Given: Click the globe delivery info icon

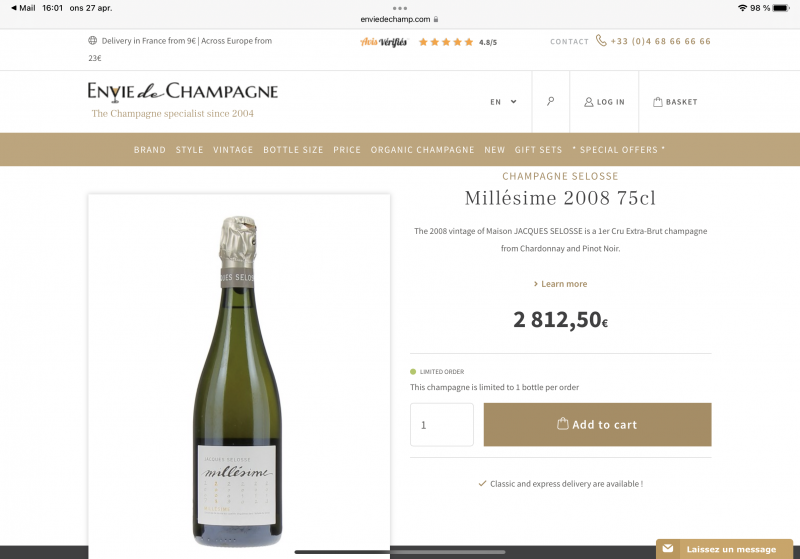Looking at the screenshot, I should point(93,41).
